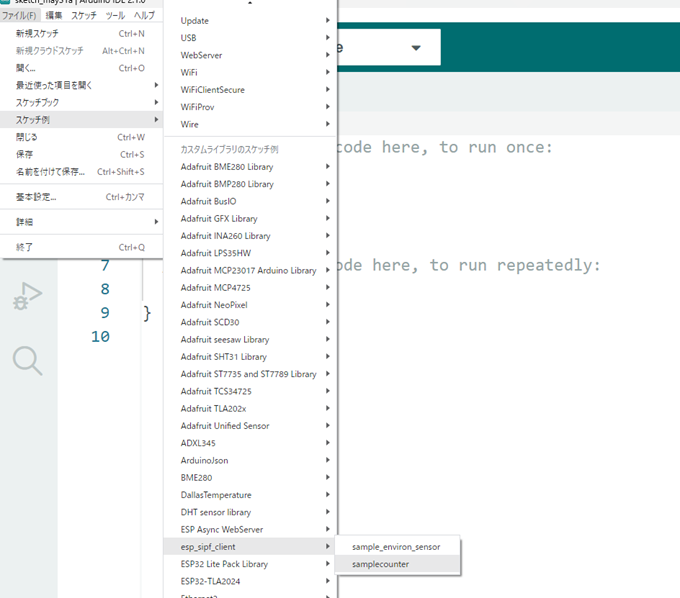Expand Adafruit MCP4725 examples
The height and width of the screenshot is (598, 680).
[250, 288]
